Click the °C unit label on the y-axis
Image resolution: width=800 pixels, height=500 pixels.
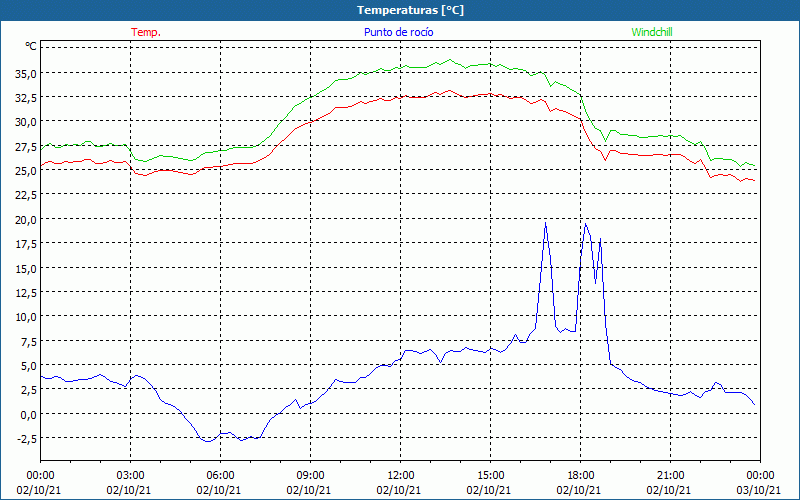coord(31,46)
